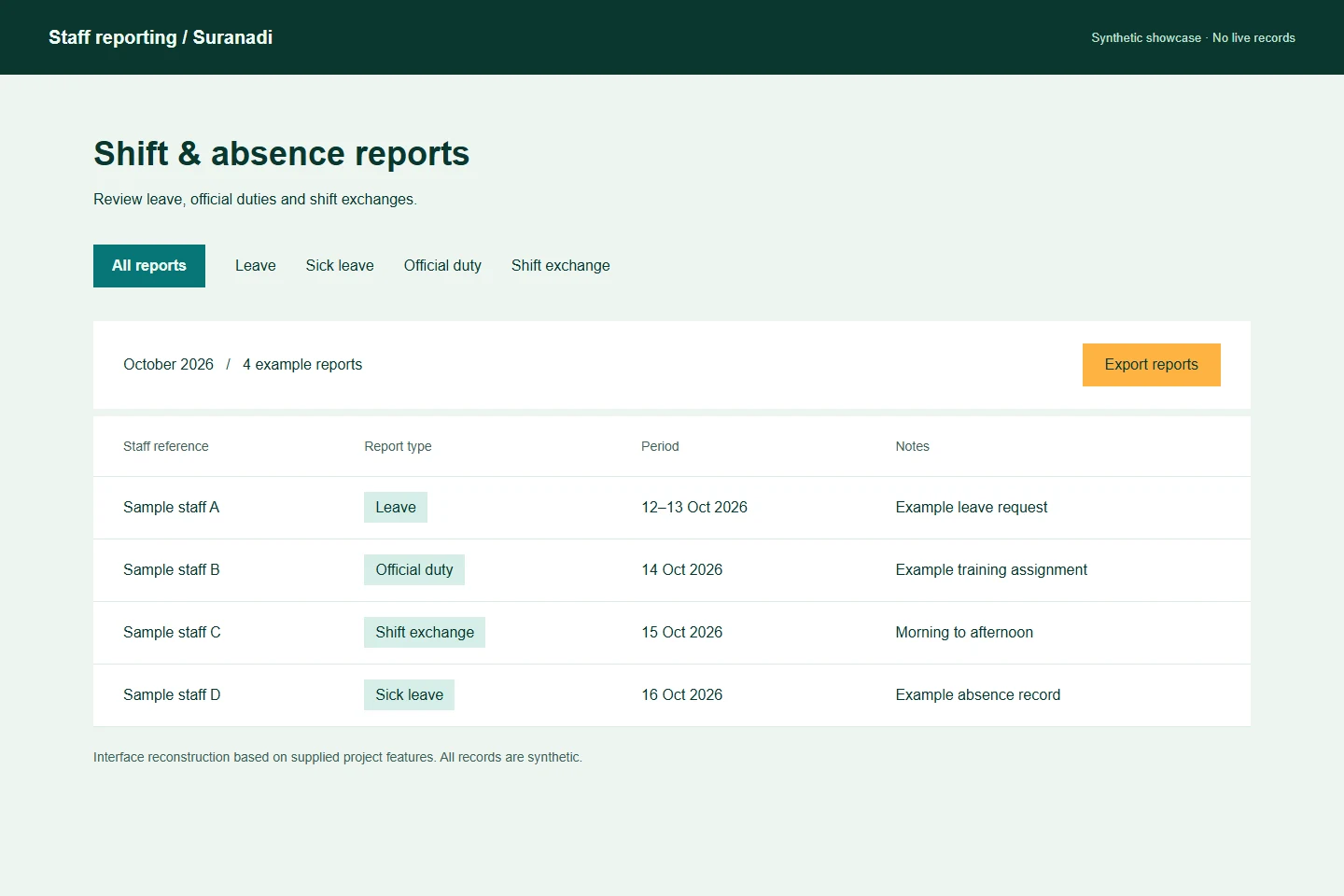Image resolution: width=1344 pixels, height=896 pixels.
Task: Click the Period column header
Action: click(x=660, y=446)
